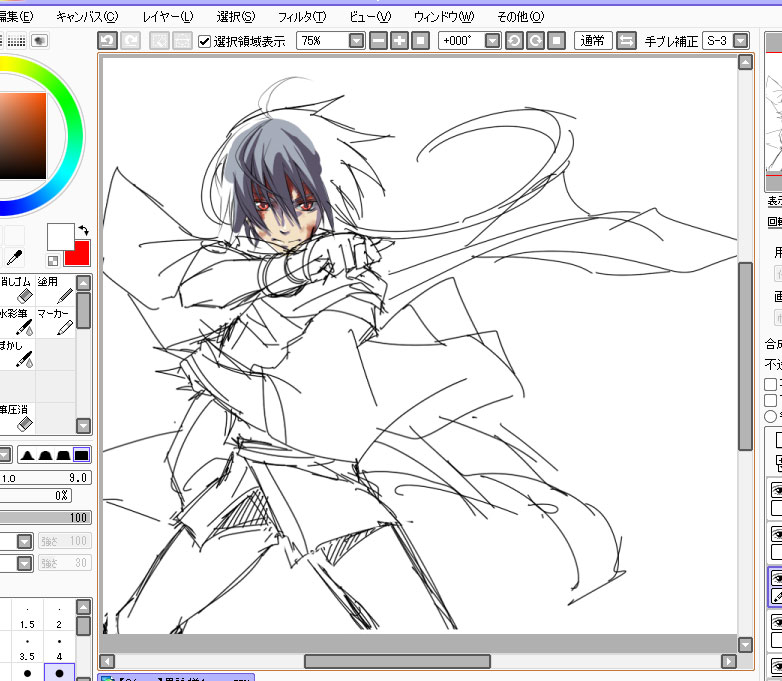Open the ウィンドウ(W) menu

click(x=444, y=16)
